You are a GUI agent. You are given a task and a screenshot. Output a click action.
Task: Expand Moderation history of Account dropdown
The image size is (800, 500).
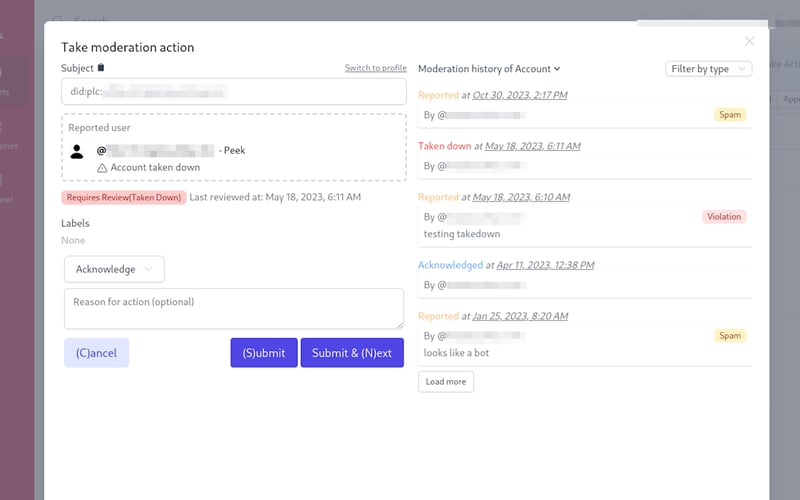(489, 69)
